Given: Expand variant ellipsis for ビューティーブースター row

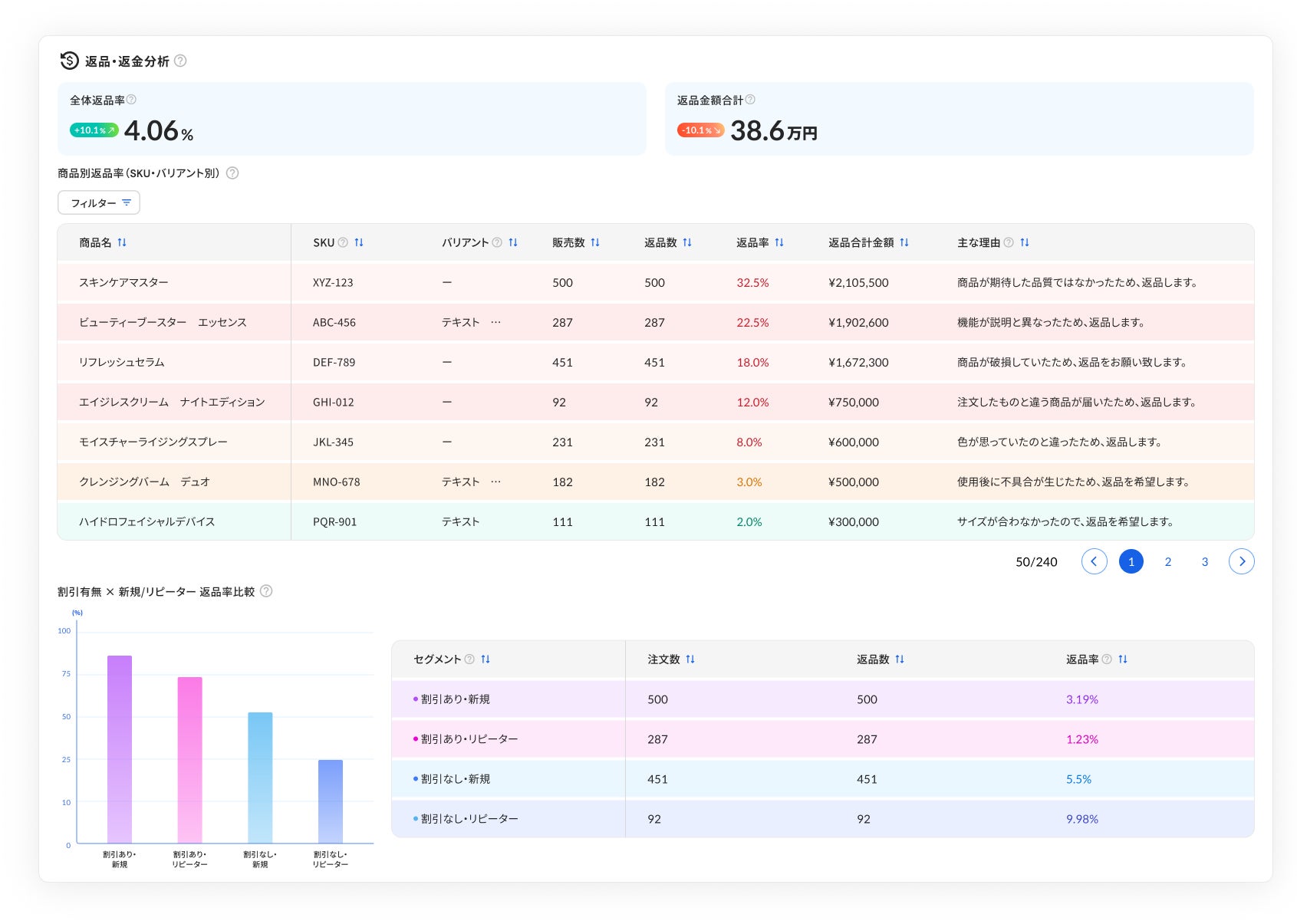Looking at the screenshot, I should (495, 322).
